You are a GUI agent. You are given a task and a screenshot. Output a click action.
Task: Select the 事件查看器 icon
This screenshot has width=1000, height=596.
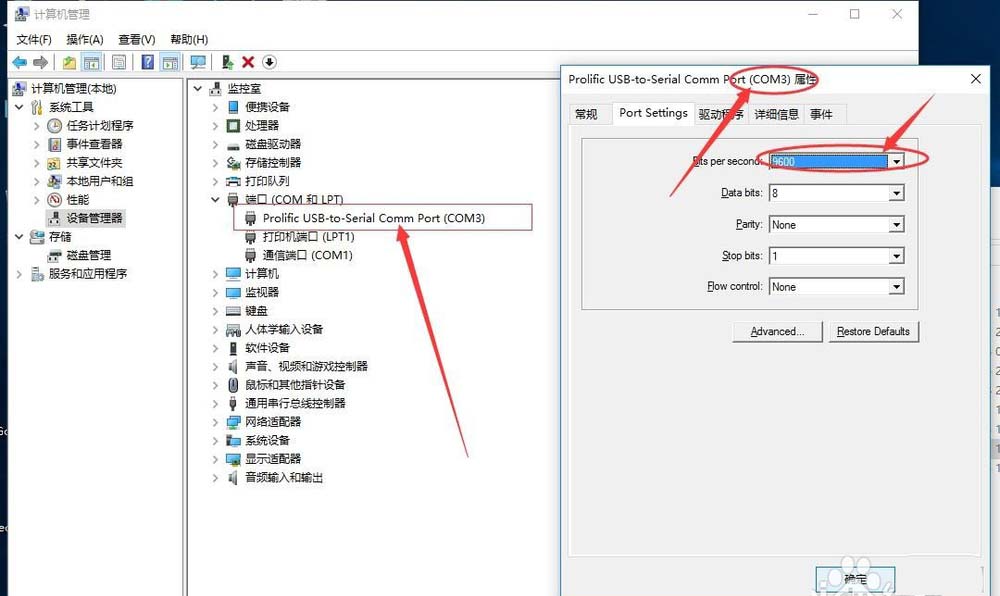[x=55, y=144]
